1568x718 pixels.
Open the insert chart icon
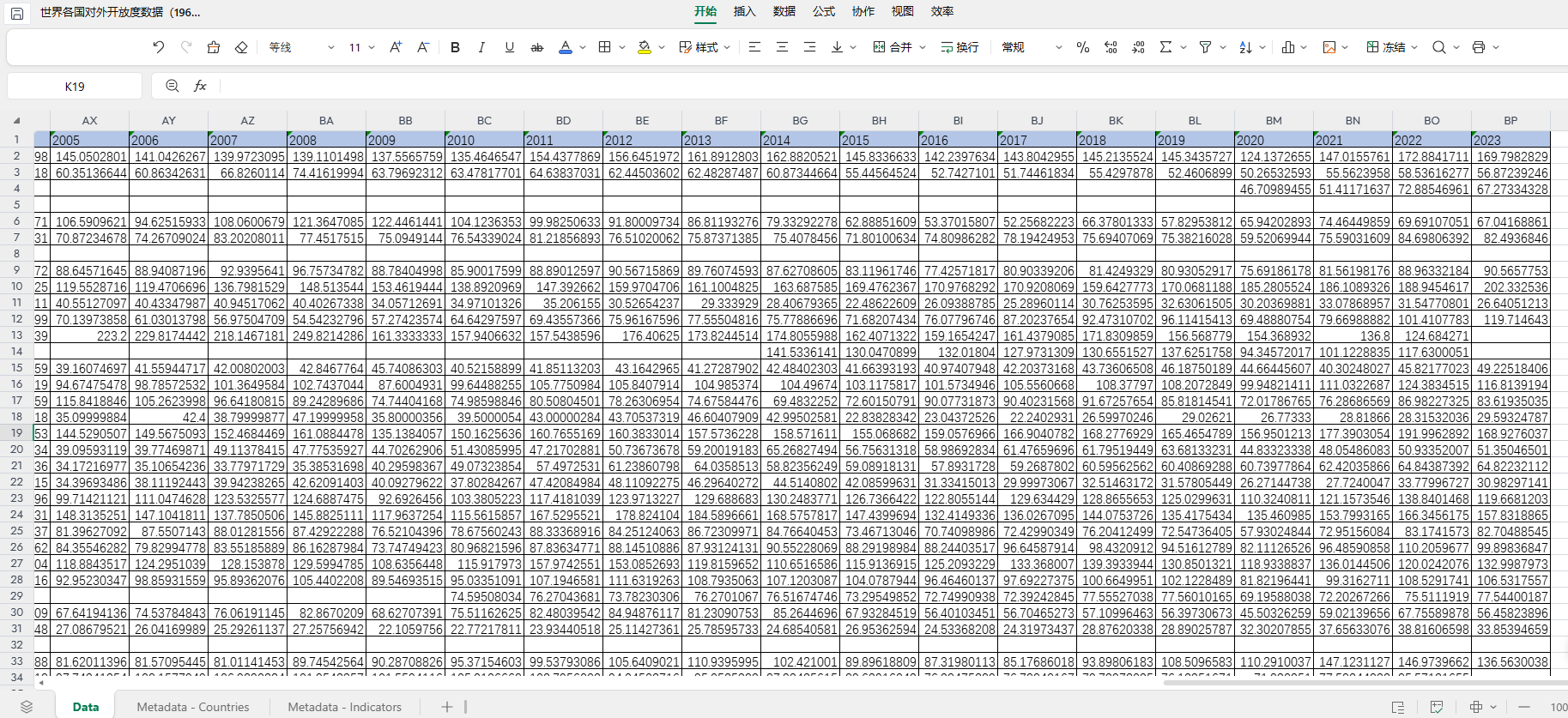coord(1288,47)
